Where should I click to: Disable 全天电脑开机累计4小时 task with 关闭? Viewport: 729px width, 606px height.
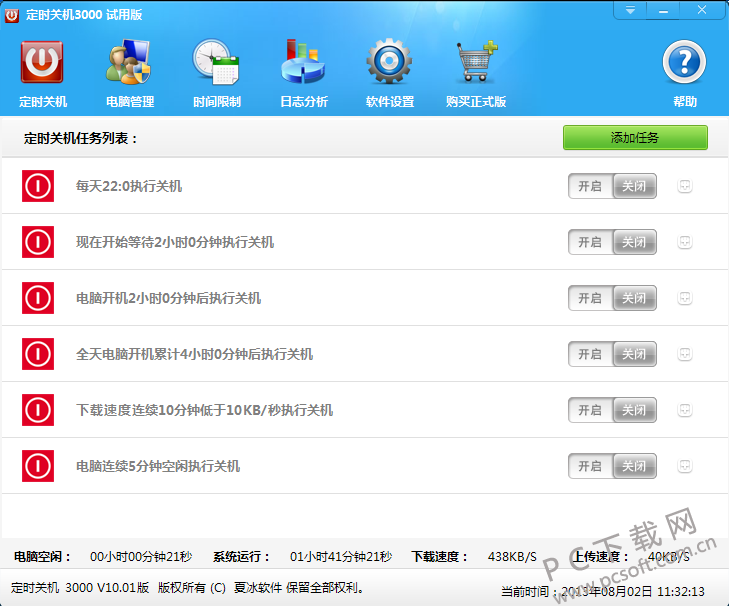pyautogui.click(x=635, y=354)
